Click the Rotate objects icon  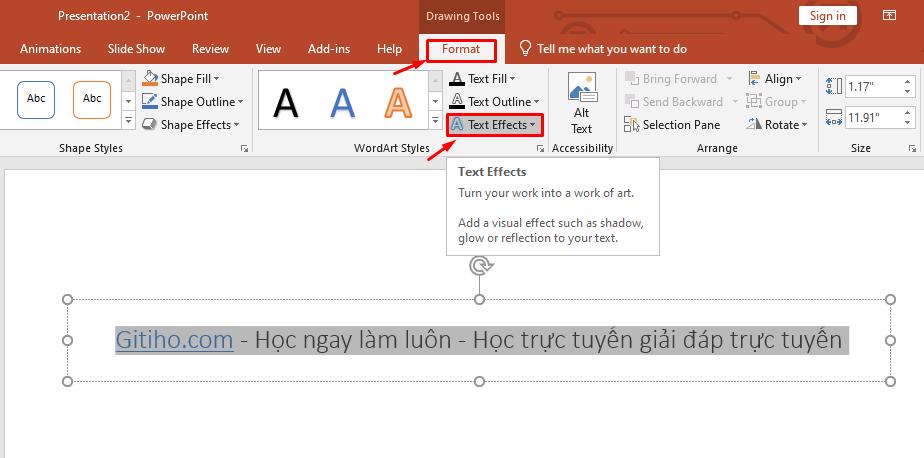point(754,124)
